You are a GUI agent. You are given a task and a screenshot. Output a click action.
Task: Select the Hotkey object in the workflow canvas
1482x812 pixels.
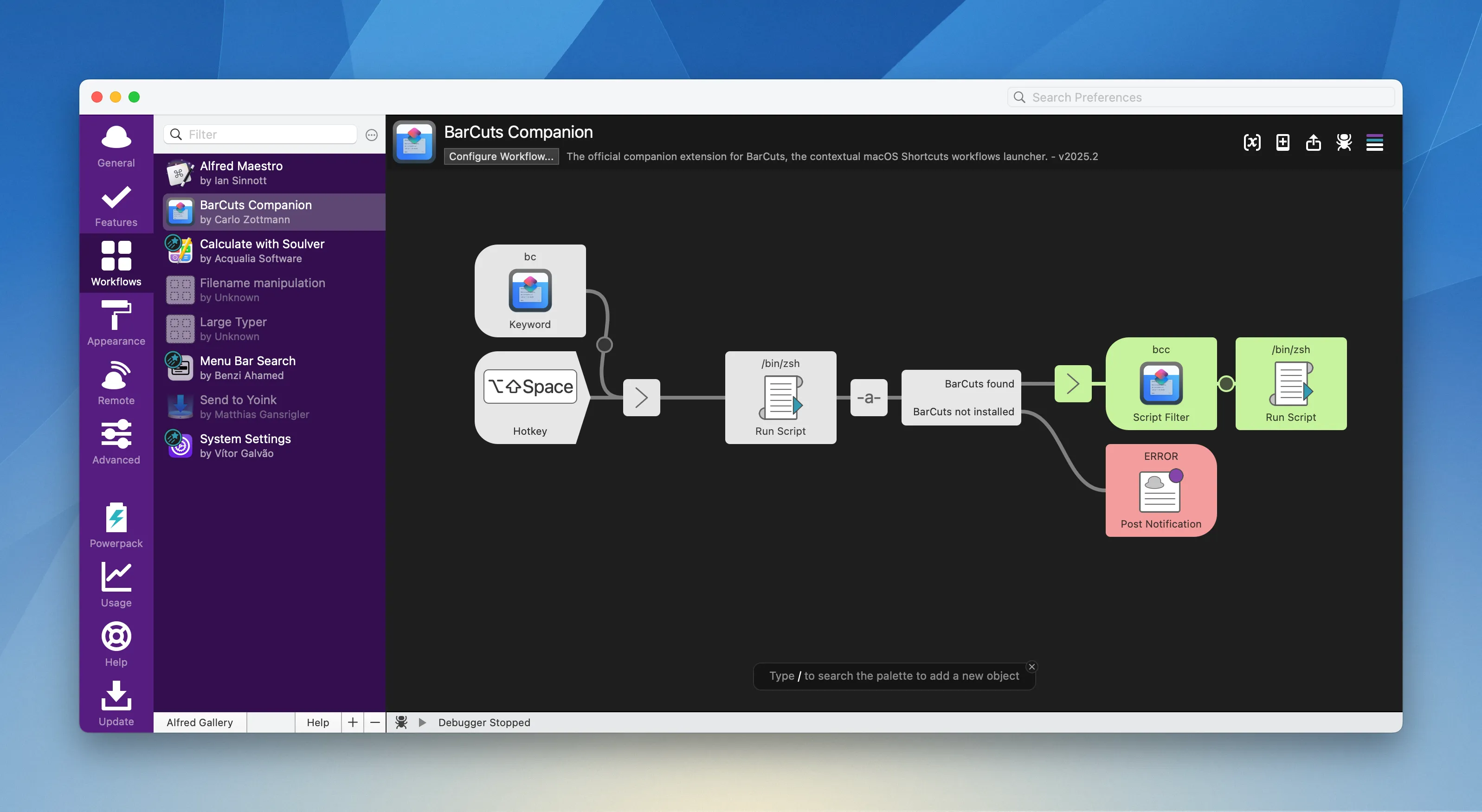[x=529, y=397]
